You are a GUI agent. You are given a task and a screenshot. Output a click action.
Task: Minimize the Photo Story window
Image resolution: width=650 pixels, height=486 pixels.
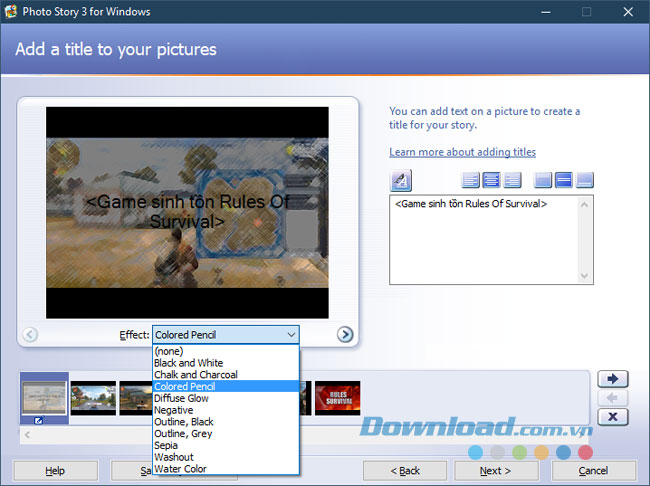[x=546, y=12]
